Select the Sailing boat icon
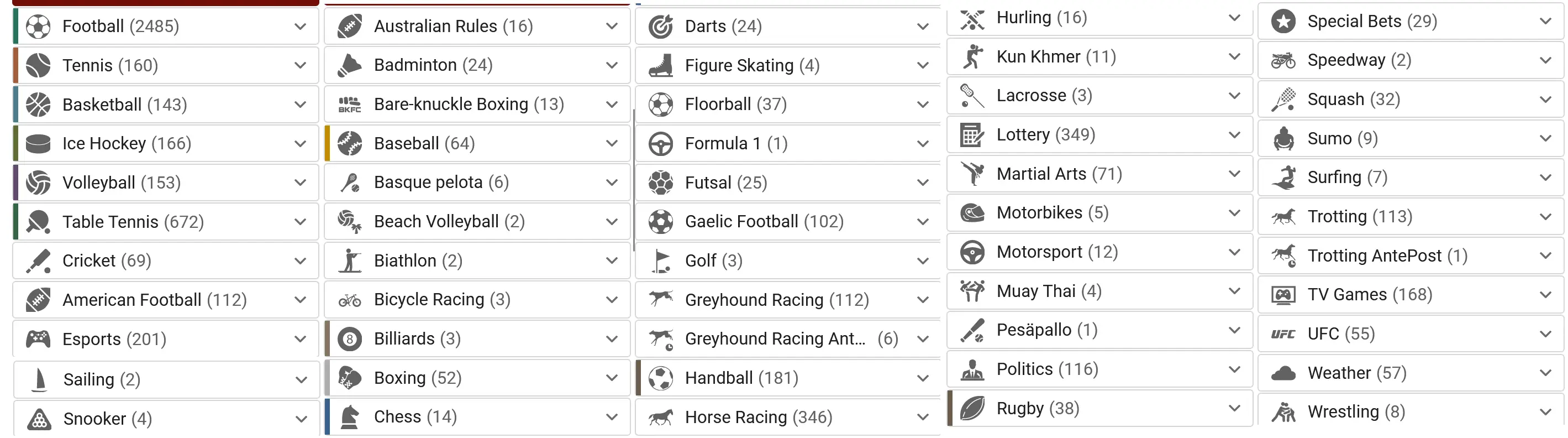 click(x=40, y=379)
